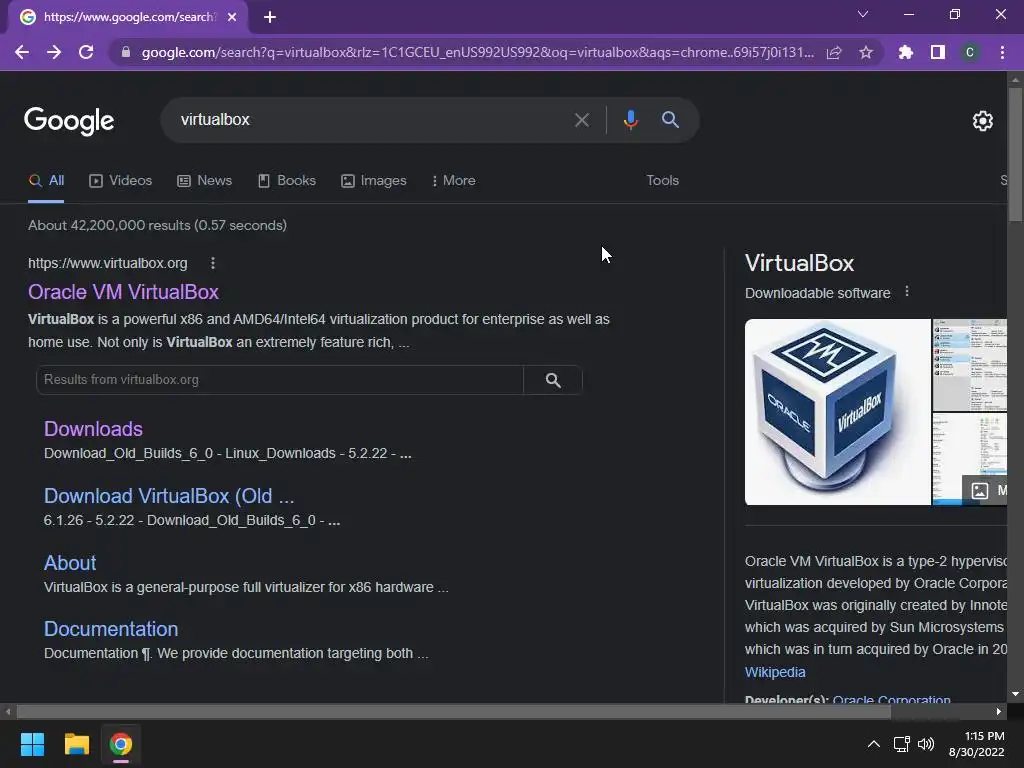Open the Wikipedia link in panel
The width and height of the screenshot is (1024, 768).
[x=775, y=672]
